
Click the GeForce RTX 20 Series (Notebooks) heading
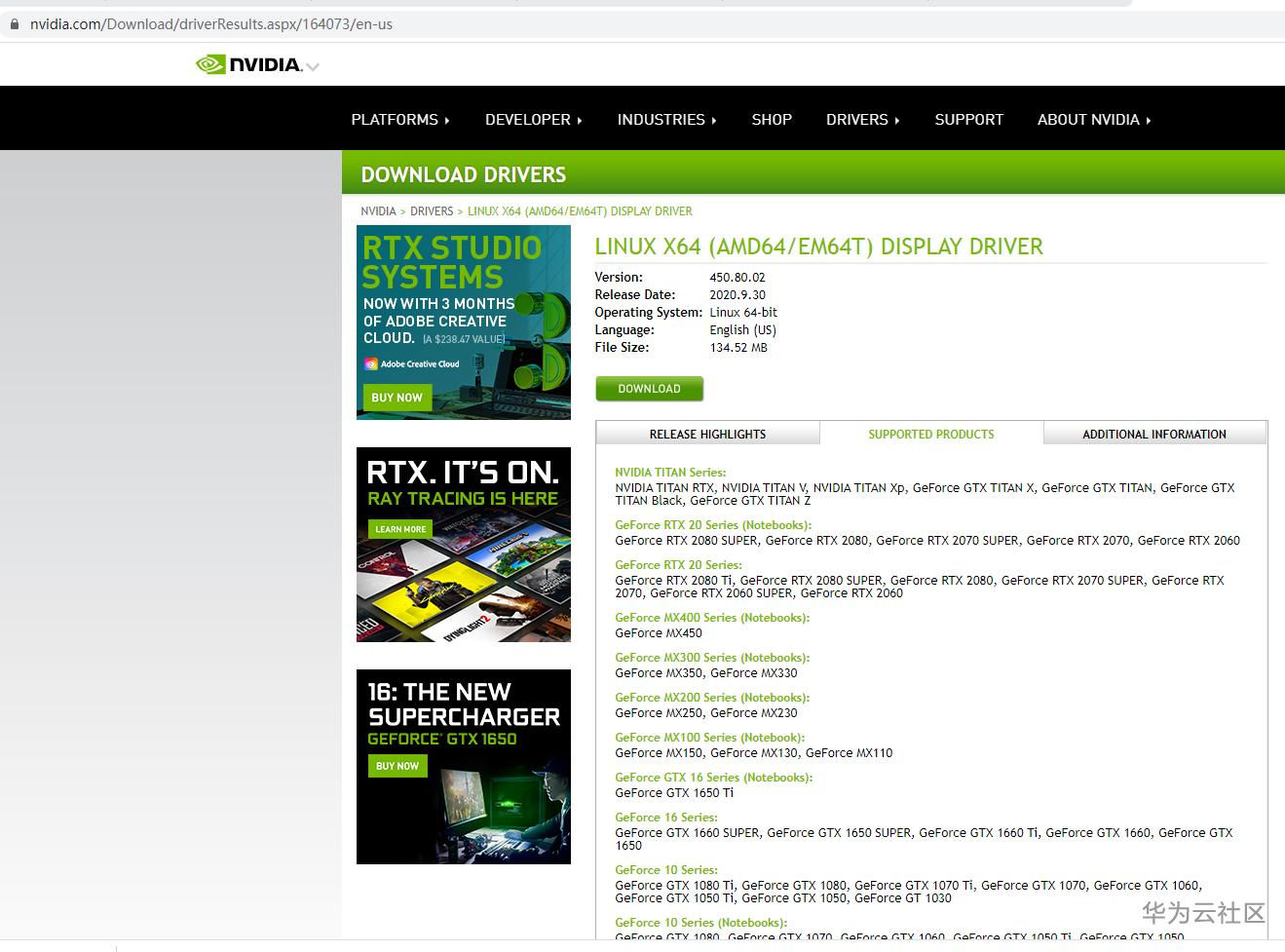click(x=713, y=525)
